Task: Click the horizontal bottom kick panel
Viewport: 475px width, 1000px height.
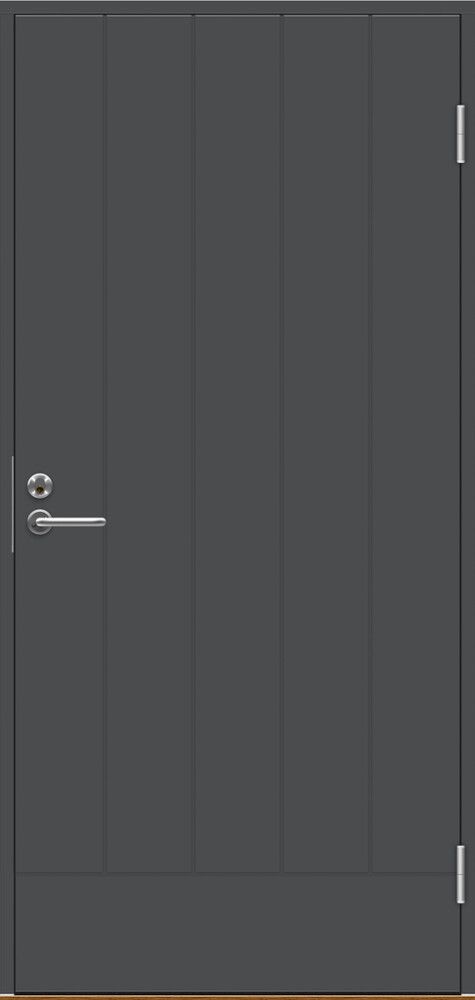Action: [x=237, y=932]
